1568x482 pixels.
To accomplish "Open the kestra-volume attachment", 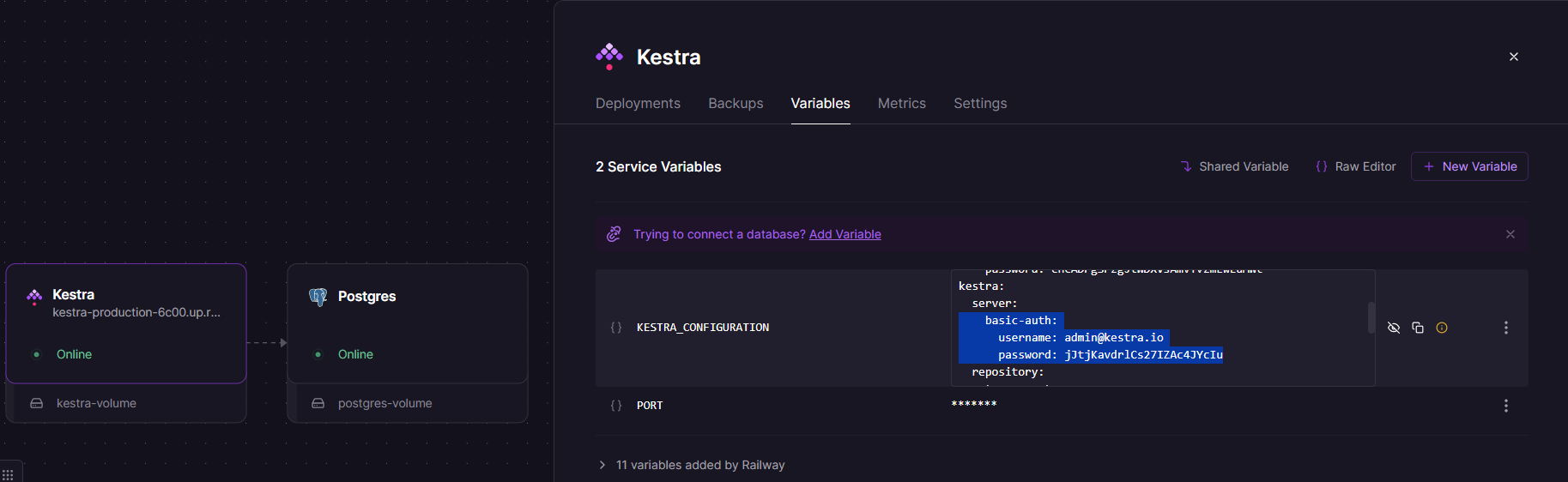I will [126, 403].
